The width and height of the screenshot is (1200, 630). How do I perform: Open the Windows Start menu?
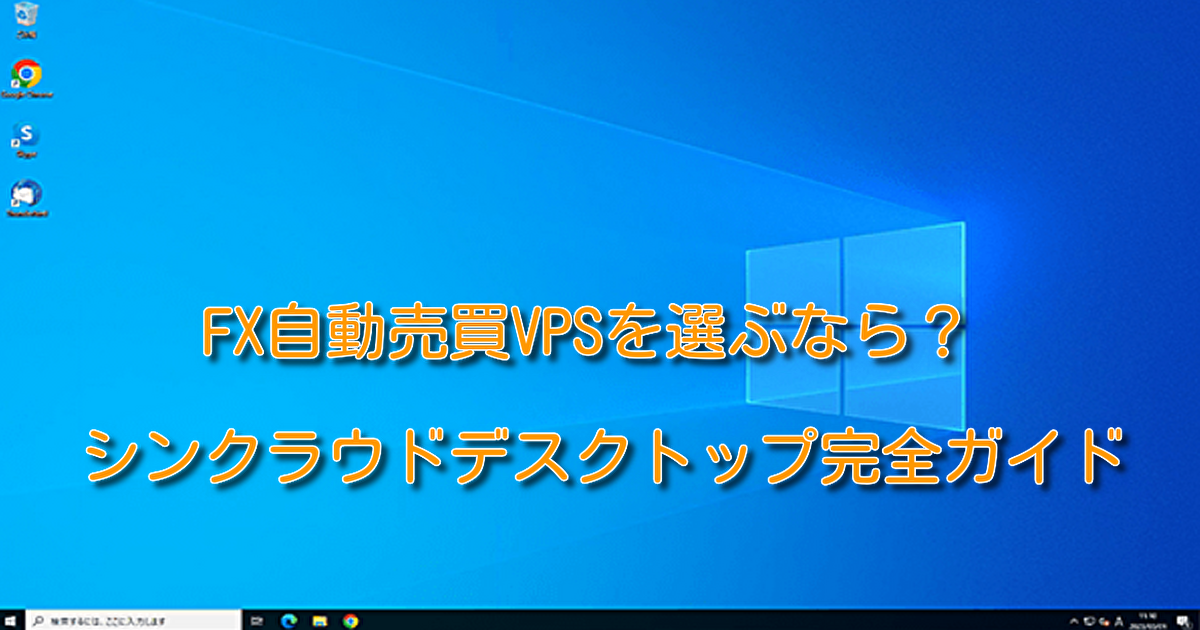(11, 620)
